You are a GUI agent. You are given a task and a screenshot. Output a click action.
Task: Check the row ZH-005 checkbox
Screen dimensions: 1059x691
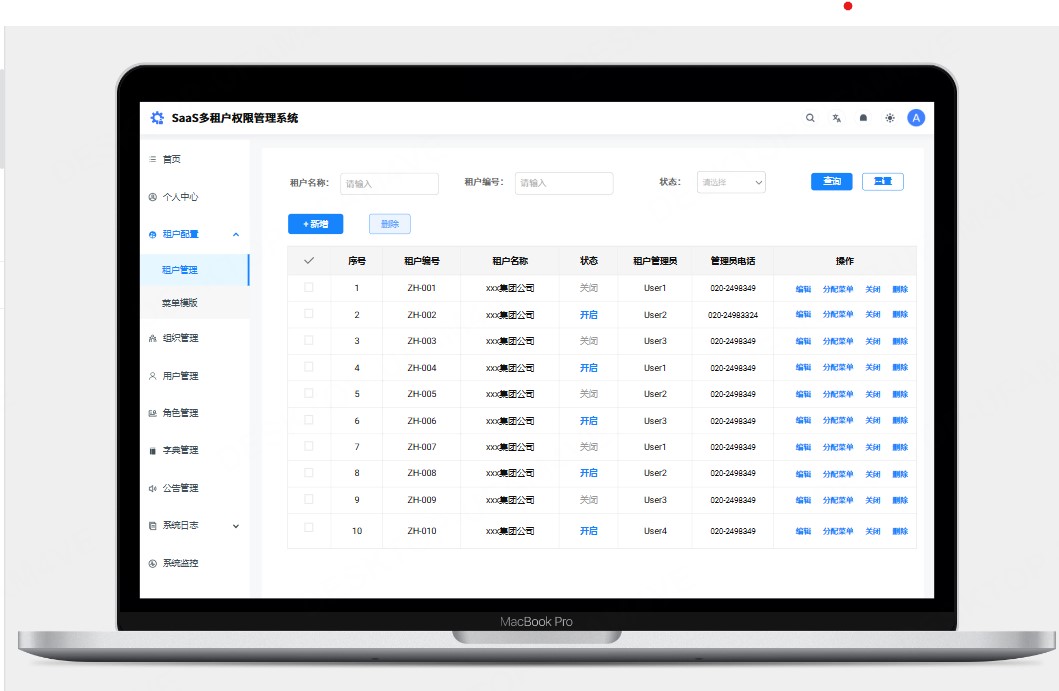point(309,393)
